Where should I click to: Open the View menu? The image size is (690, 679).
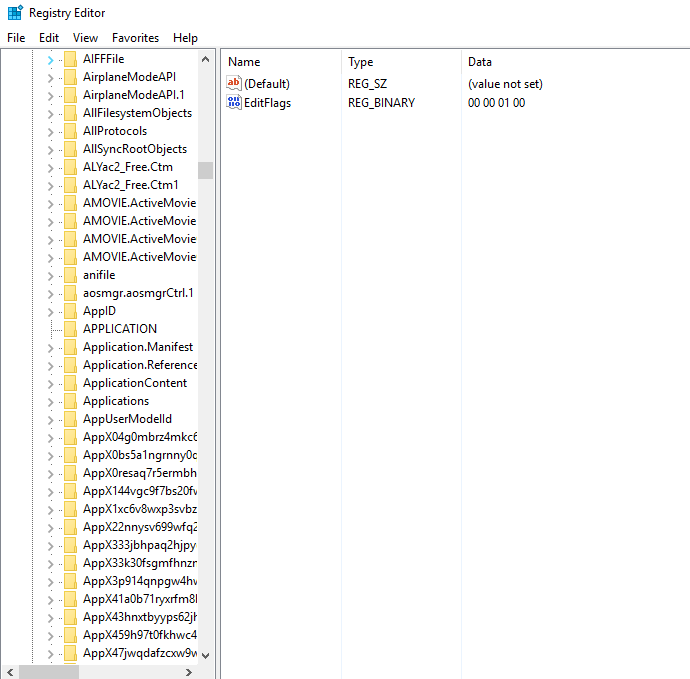[x=85, y=38]
